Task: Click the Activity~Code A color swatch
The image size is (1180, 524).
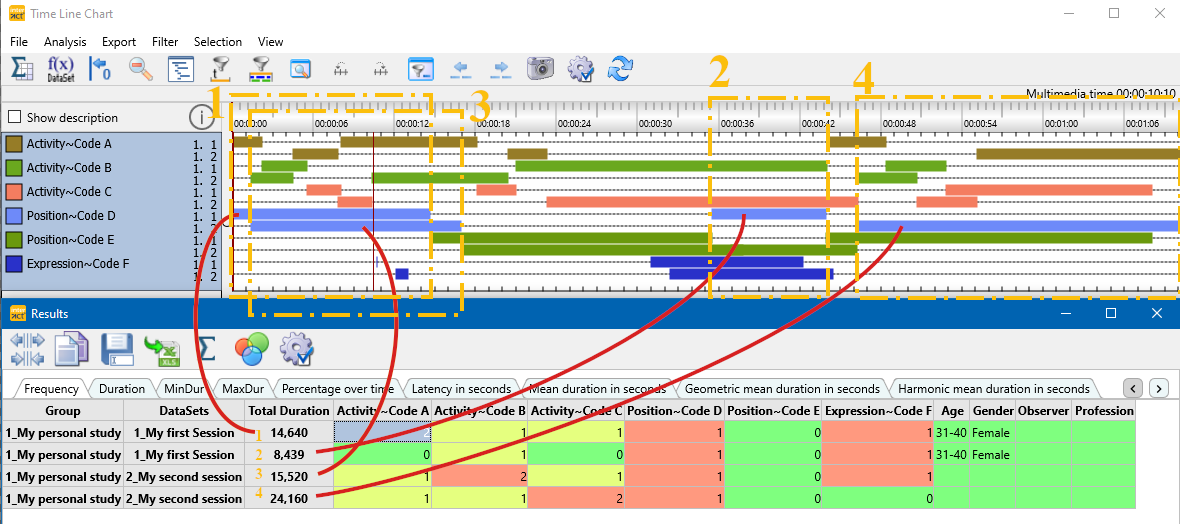Action: [14, 143]
